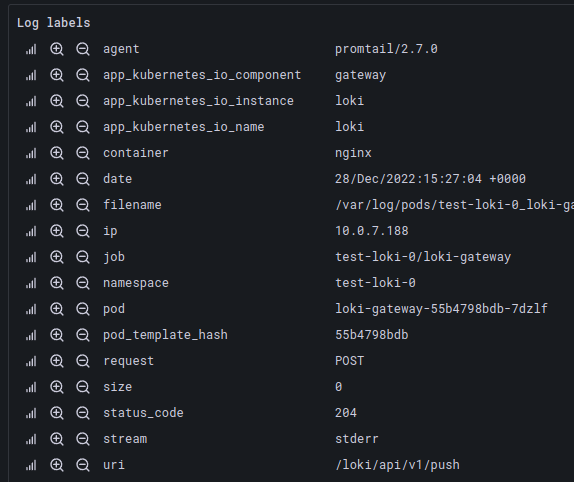Viewport: 574px width, 482px height.
Task: Select the value loki-gateway-55b4798bdb-7dzlf
Action: 441,309
